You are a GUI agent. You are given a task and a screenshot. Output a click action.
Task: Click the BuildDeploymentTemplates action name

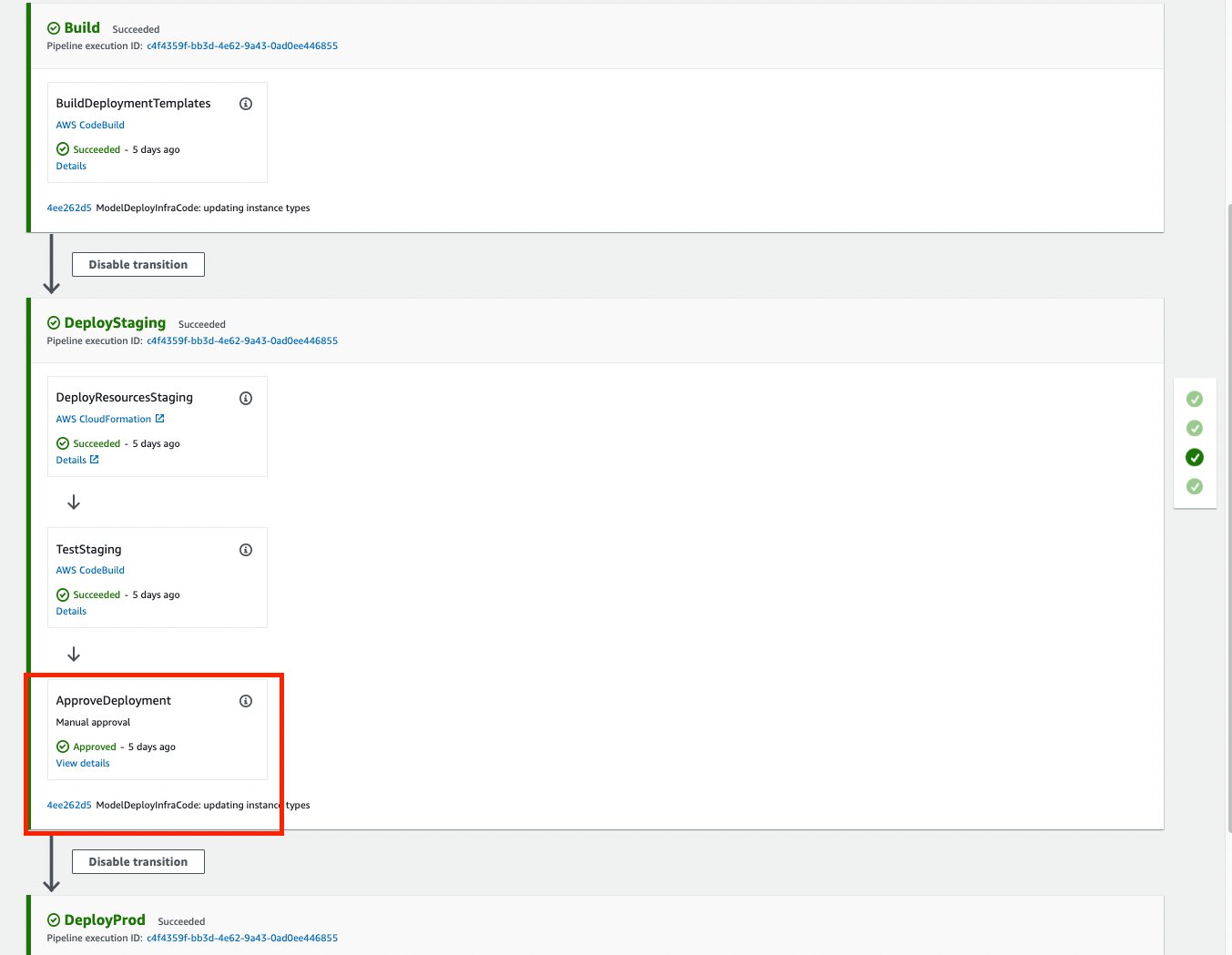coord(133,103)
